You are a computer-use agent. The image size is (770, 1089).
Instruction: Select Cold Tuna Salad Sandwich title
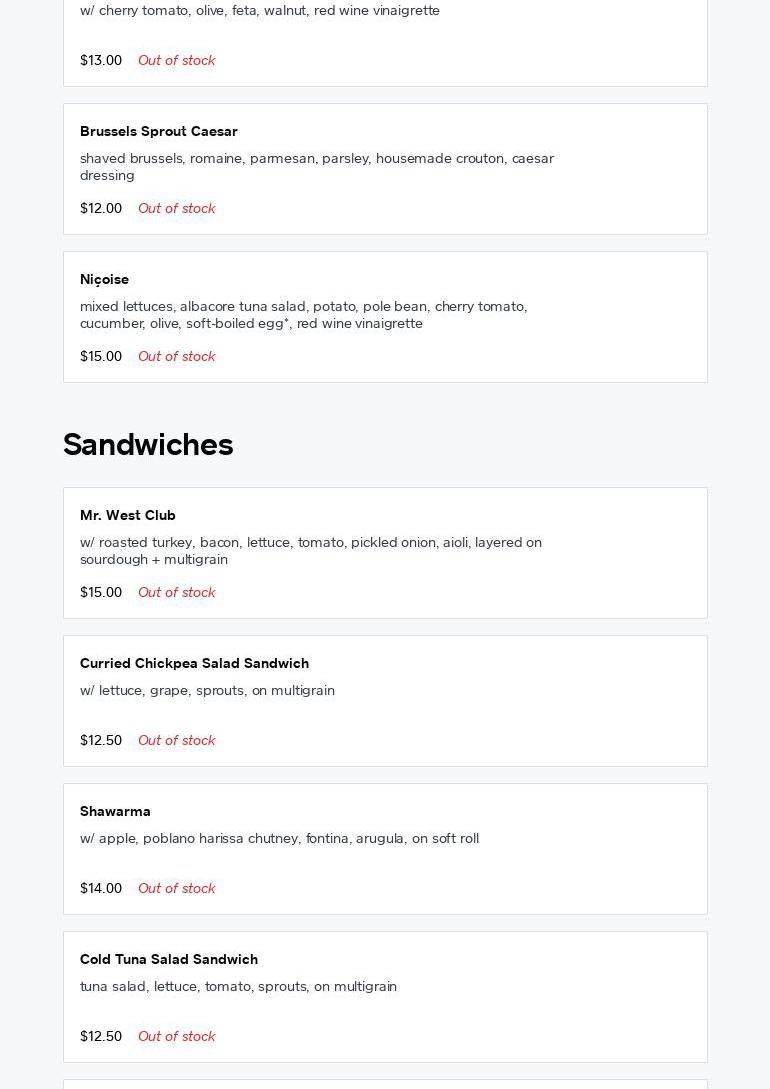tap(169, 959)
